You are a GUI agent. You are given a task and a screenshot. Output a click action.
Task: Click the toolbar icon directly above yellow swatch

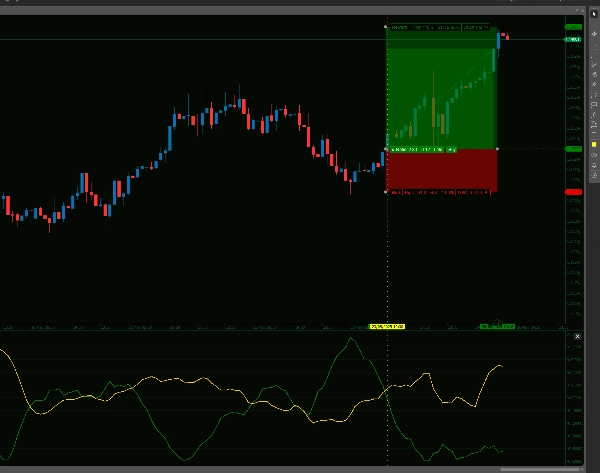pyautogui.click(x=593, y=131)
